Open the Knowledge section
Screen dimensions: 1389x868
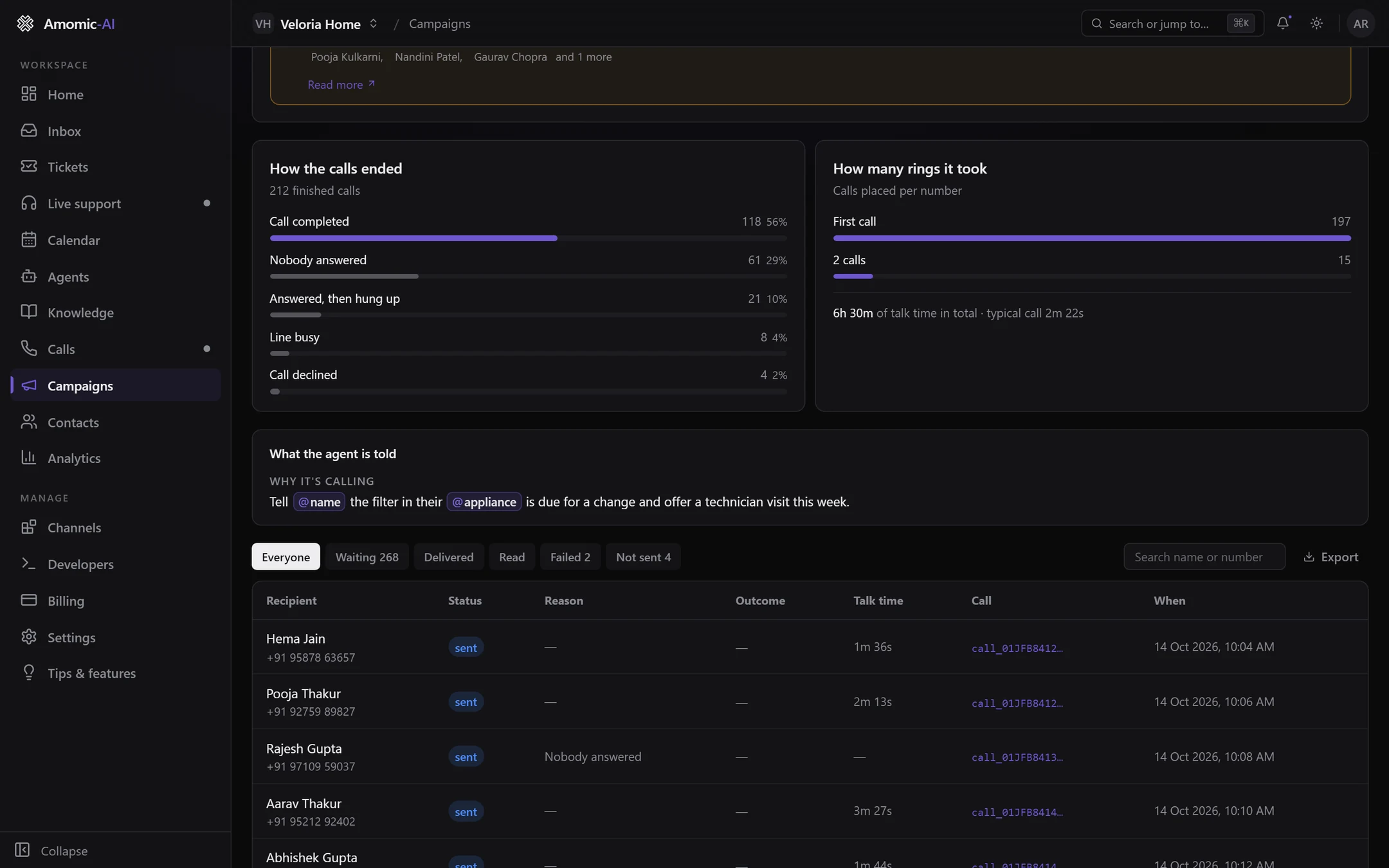116,312
